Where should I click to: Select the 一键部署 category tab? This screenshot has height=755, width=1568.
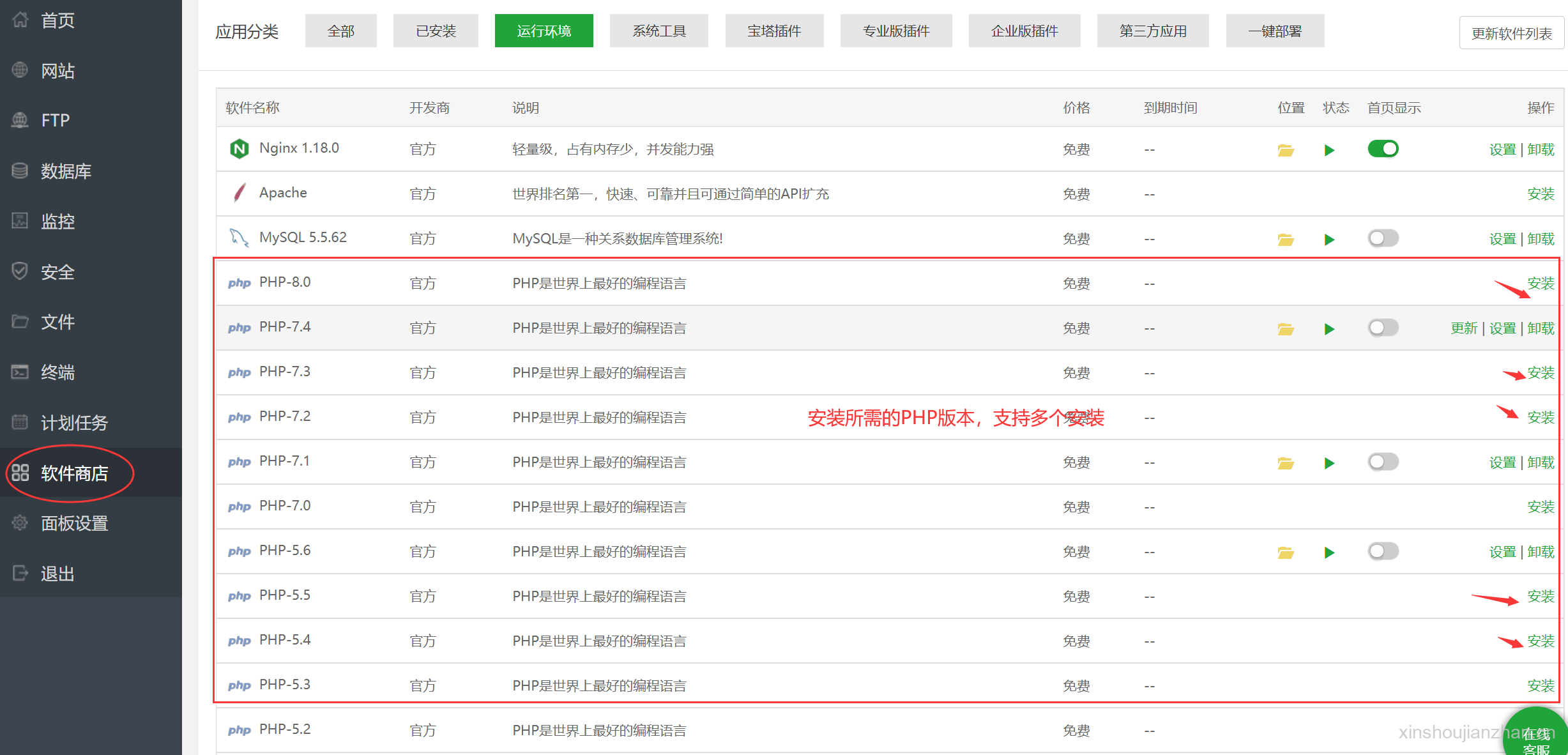tap(1275, 31)
